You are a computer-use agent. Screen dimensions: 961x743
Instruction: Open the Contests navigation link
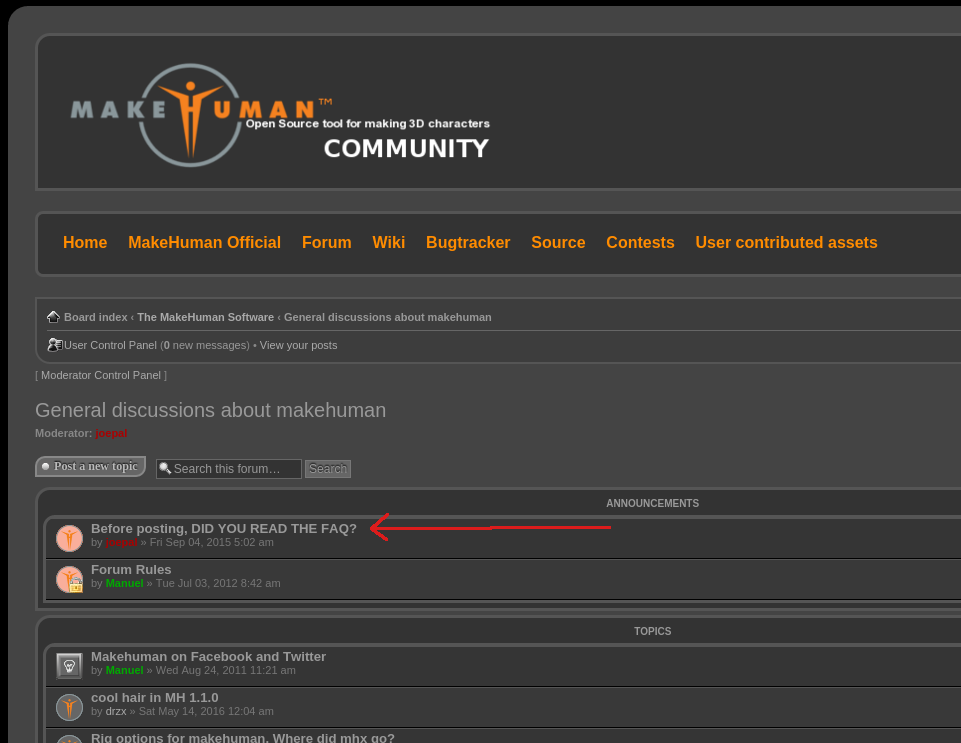pyautogui.click(x=640, y=243)
